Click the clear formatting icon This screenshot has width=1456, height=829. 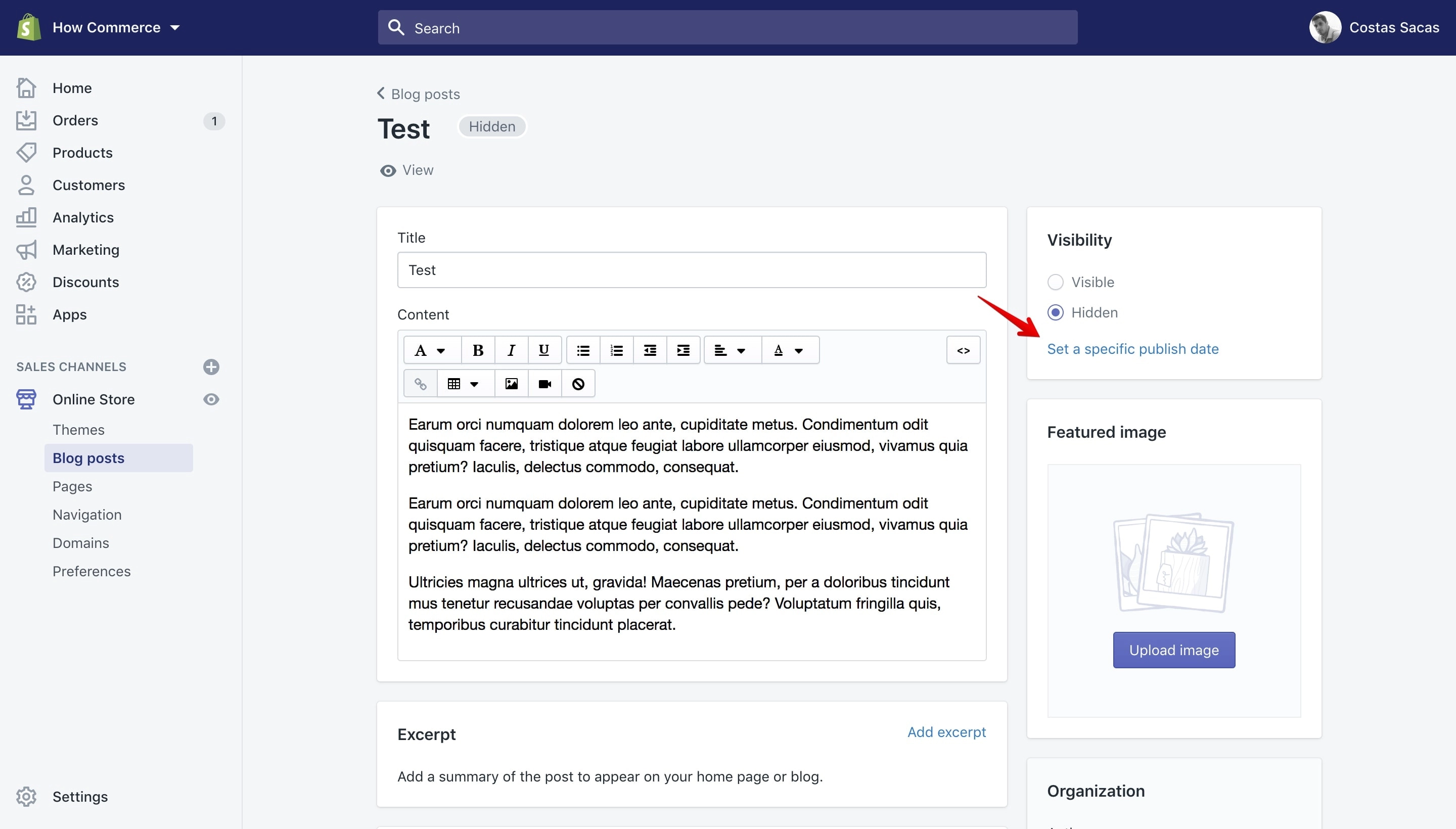[x=578, y=384]
